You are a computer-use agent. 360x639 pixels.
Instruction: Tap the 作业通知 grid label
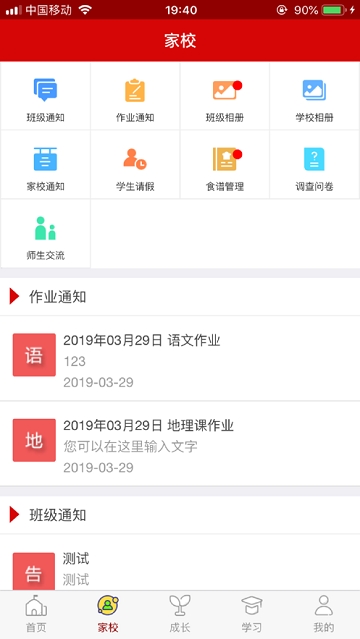135,118
